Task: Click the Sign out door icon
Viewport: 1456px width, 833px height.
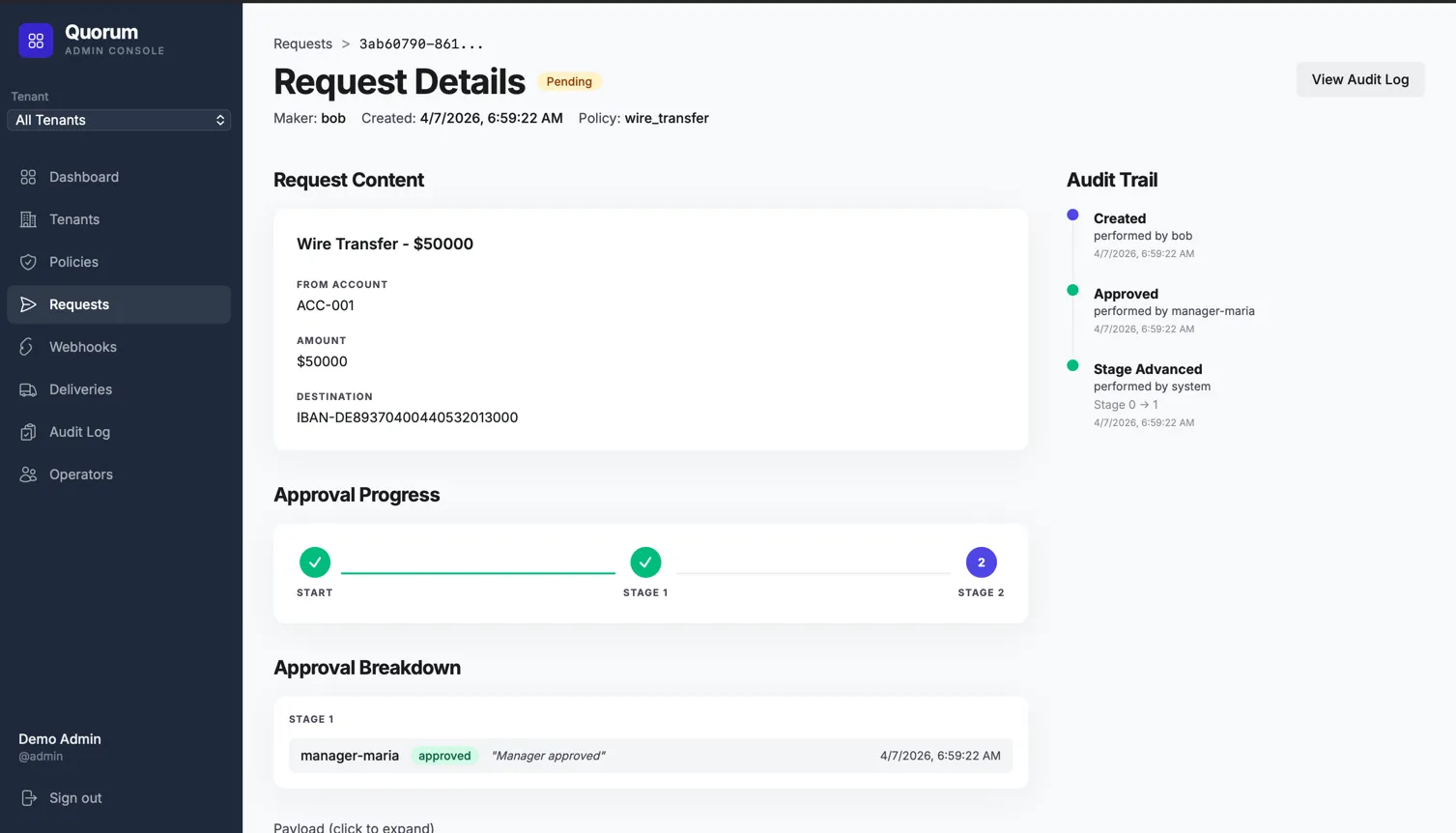Action: (29, 798)
